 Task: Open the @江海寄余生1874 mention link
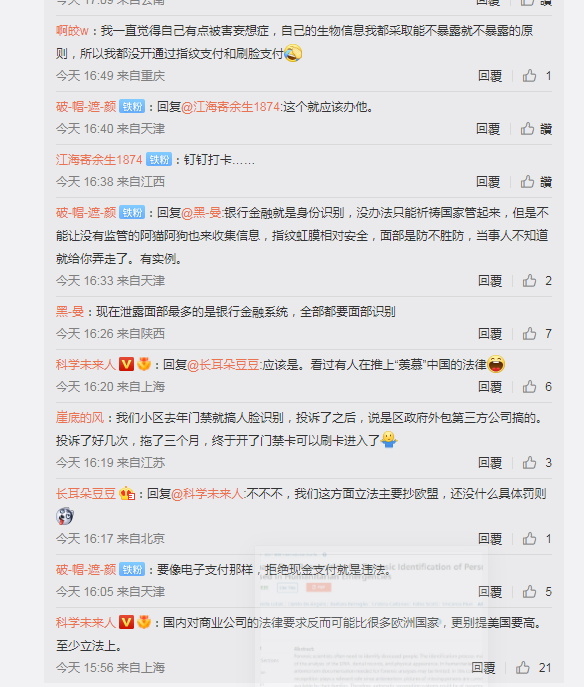pos(230,107)
